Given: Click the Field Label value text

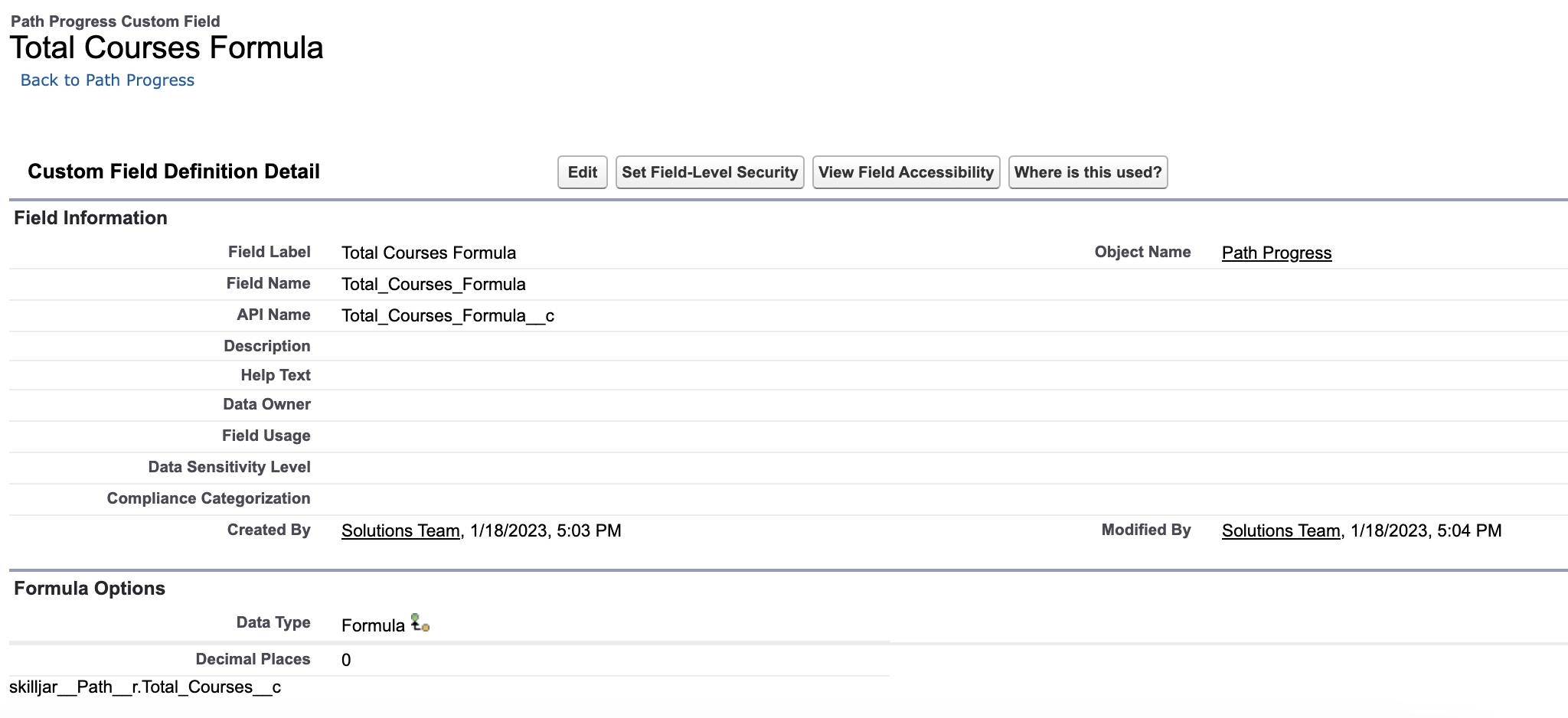Looking at the screenshot, I should point(428,253).
